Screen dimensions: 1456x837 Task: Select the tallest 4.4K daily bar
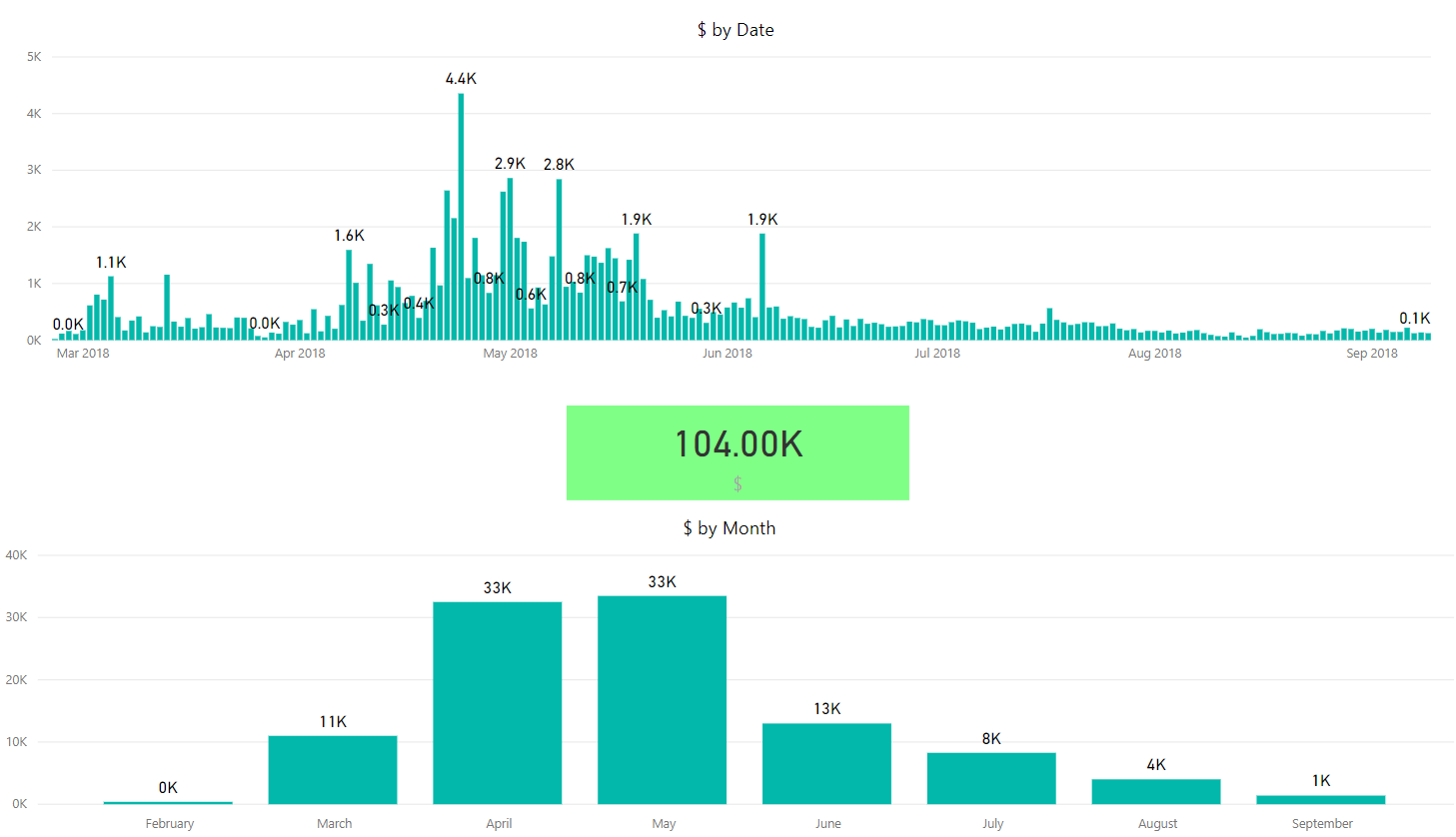click(461, 217)
